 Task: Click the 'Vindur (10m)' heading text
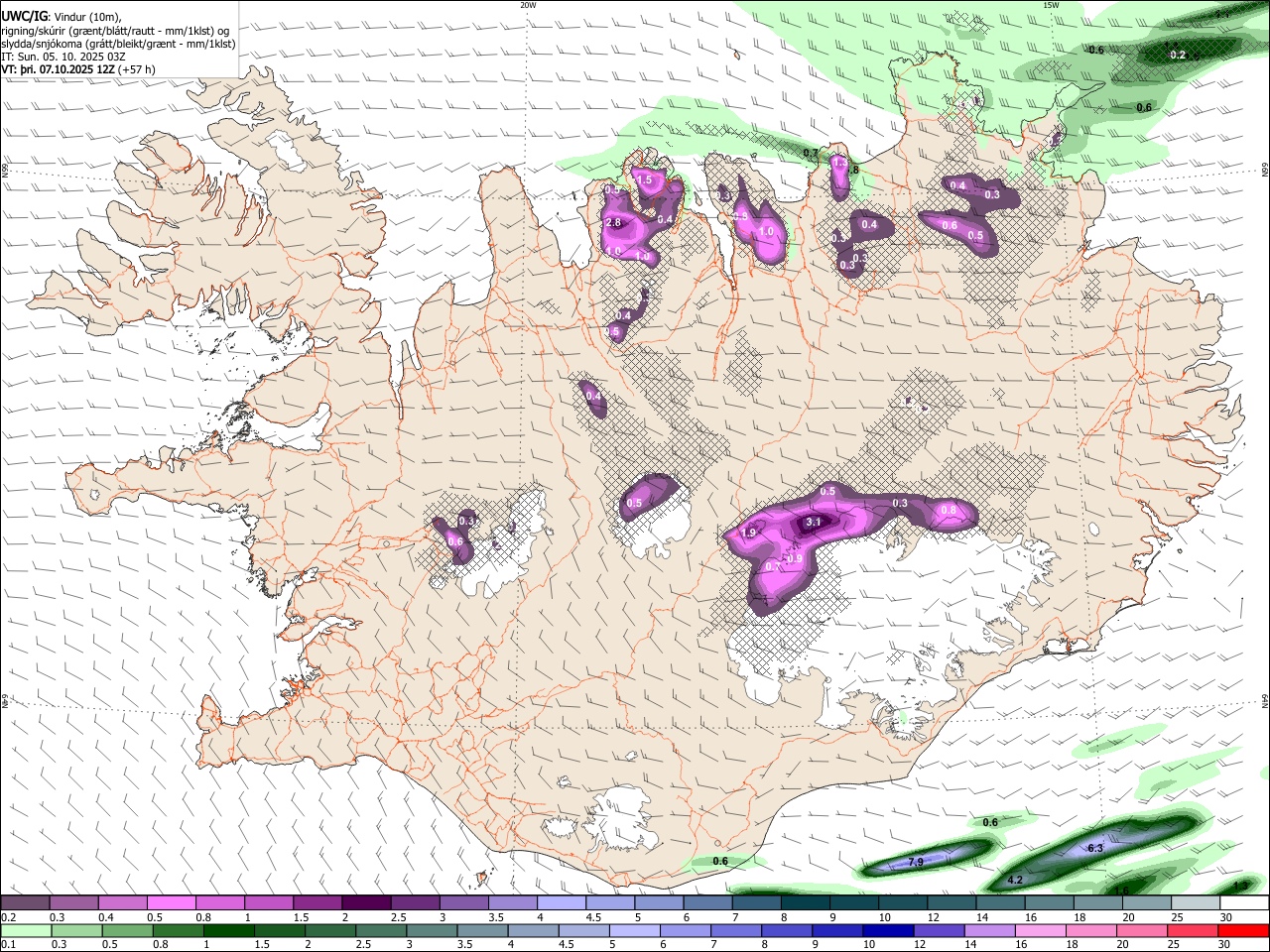coord(87,17)
